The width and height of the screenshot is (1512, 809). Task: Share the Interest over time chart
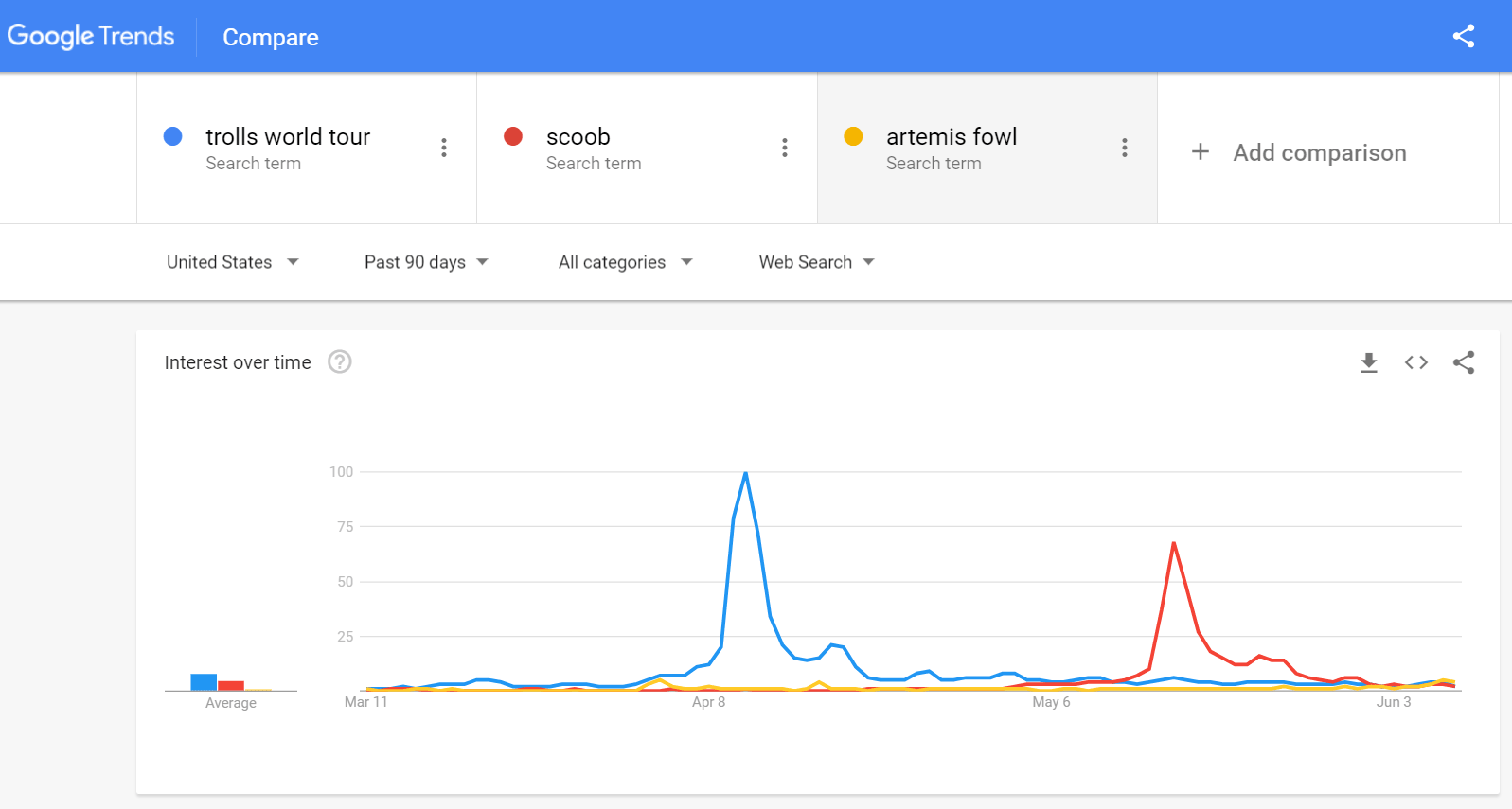coord(1463,362)
